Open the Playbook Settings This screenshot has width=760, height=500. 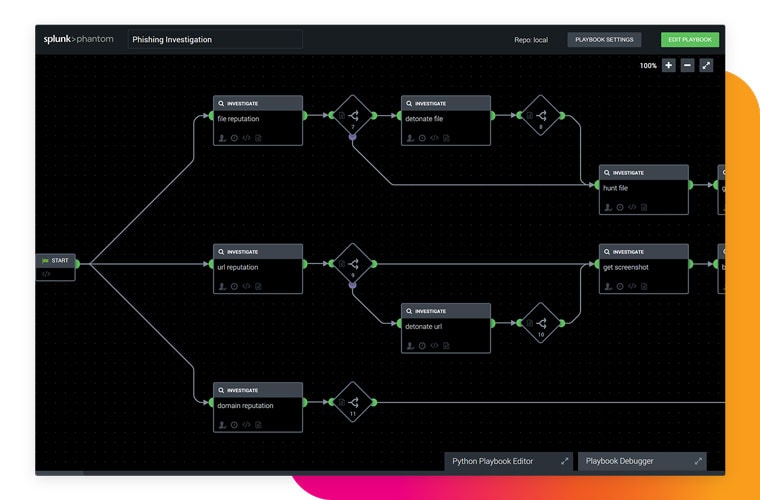point(604,40)
